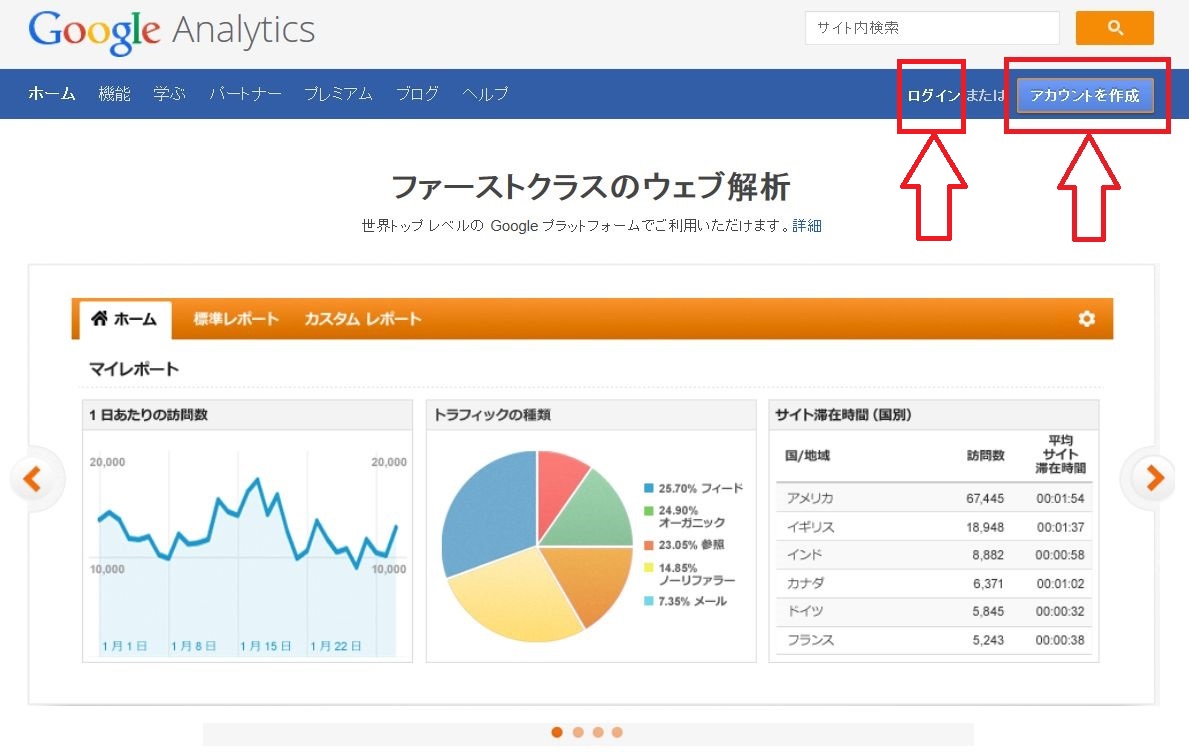1189x752 pixels.
Task: Follow the 詳細 link
Action: [x=807, y=225]
